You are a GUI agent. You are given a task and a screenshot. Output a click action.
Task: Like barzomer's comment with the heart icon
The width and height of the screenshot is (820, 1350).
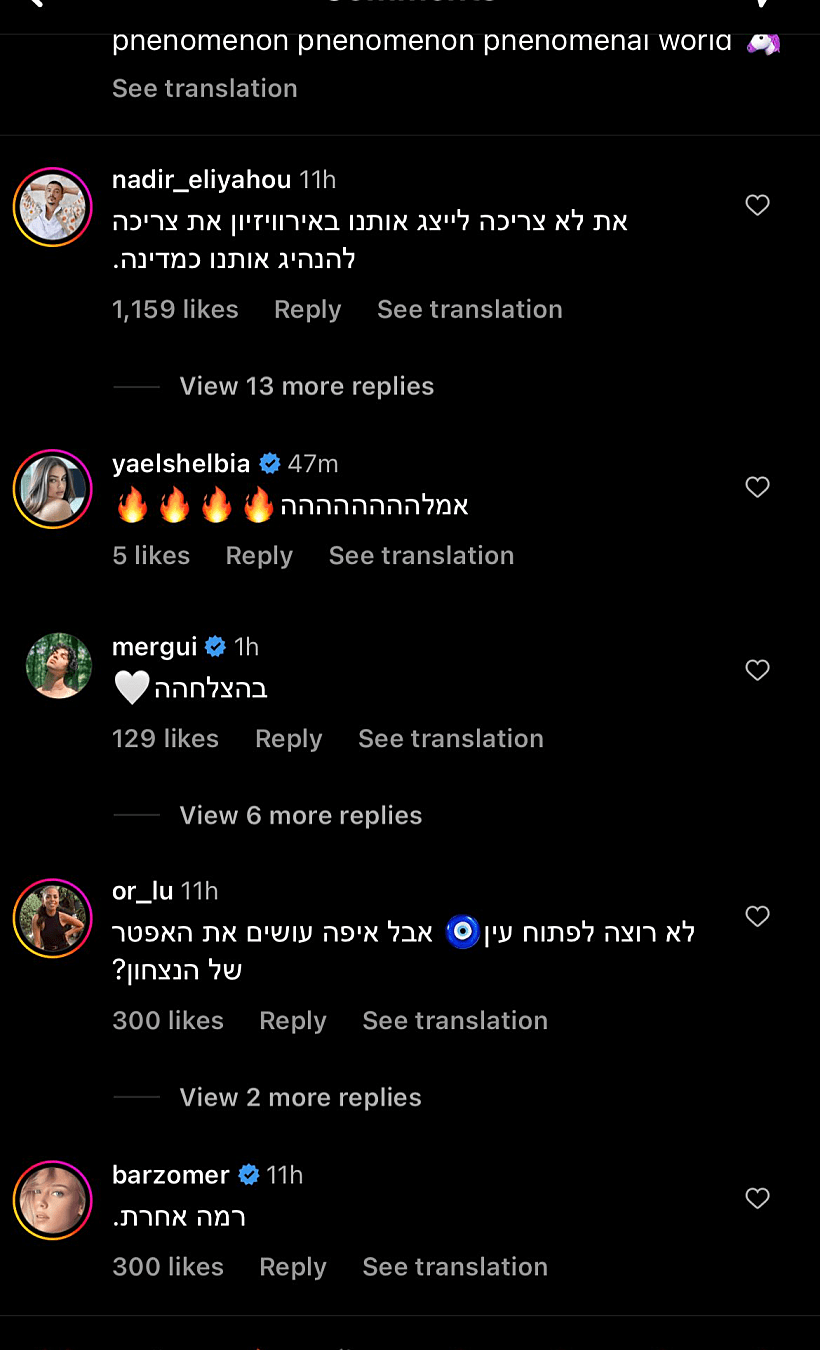pos(757,1198)
